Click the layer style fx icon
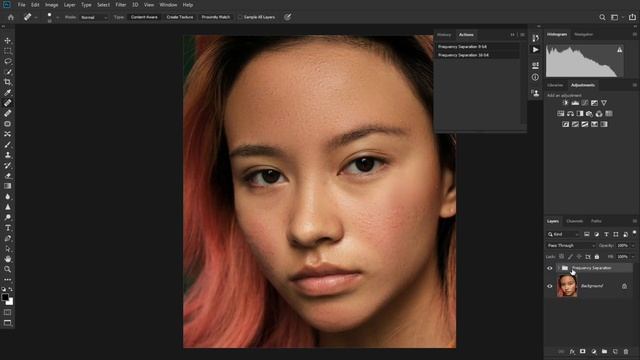 pos(572,351)
